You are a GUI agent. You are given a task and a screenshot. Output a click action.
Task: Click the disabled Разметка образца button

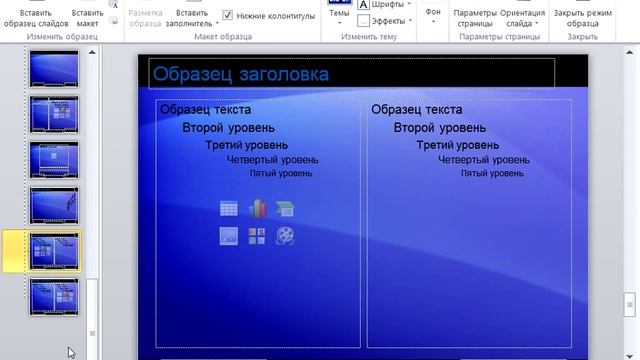pyautogui.click(x=145, y=18)
